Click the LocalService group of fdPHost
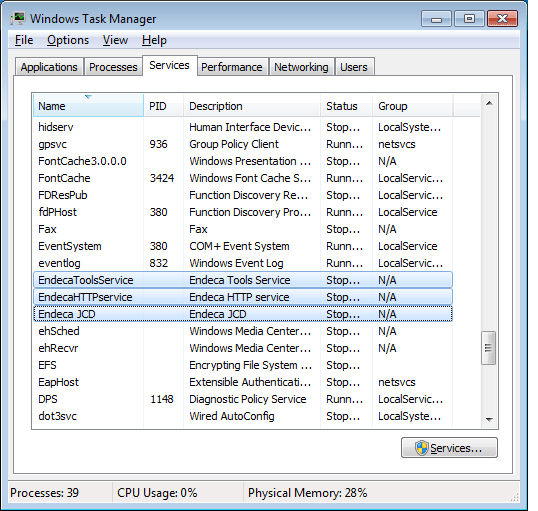This screenshot has height=511, width=538. tap(408, 212)
